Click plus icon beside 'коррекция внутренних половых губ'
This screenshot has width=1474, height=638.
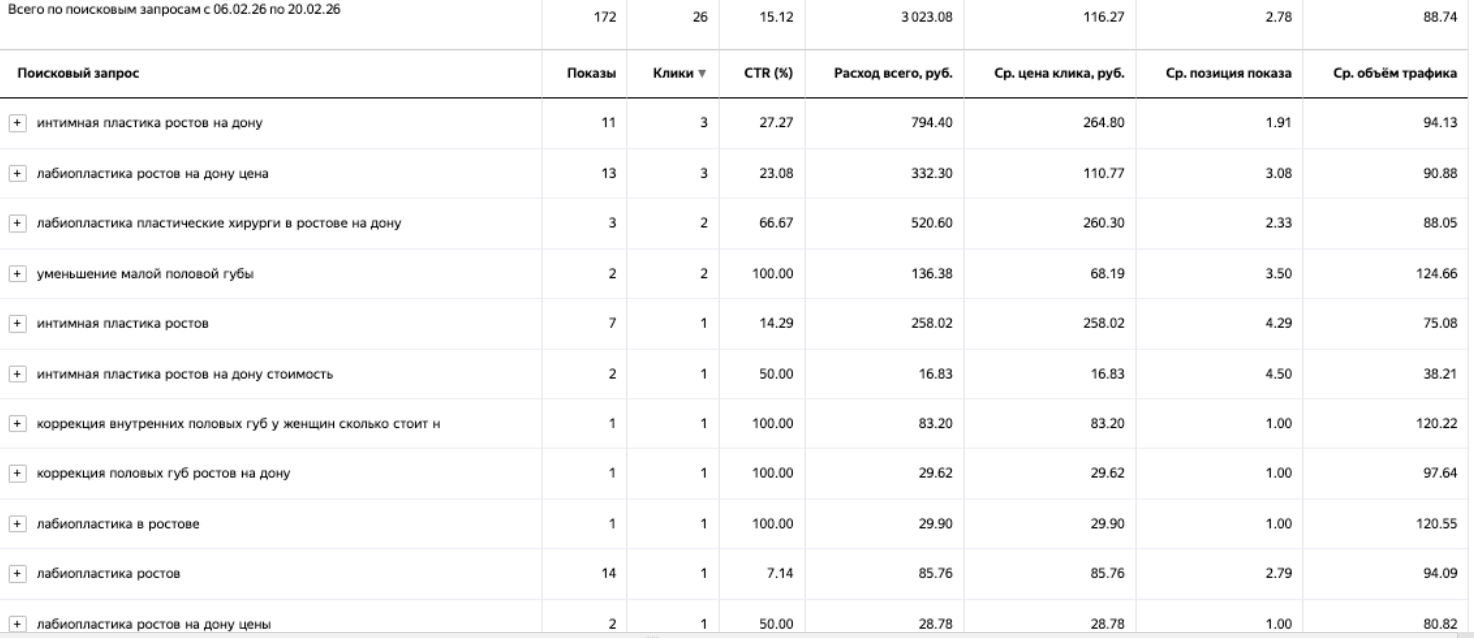(16, 424)
